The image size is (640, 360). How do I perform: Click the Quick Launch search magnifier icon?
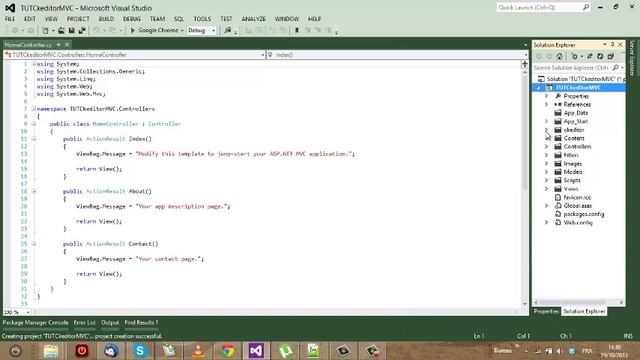586,7
